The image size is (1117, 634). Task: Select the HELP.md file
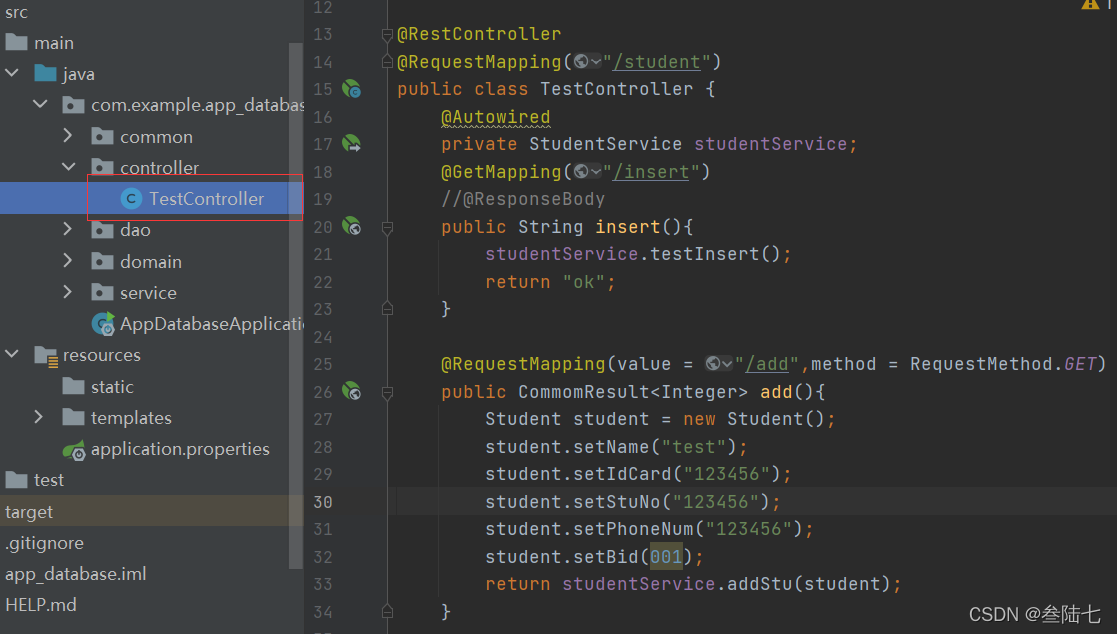click(x=41, y=605)
